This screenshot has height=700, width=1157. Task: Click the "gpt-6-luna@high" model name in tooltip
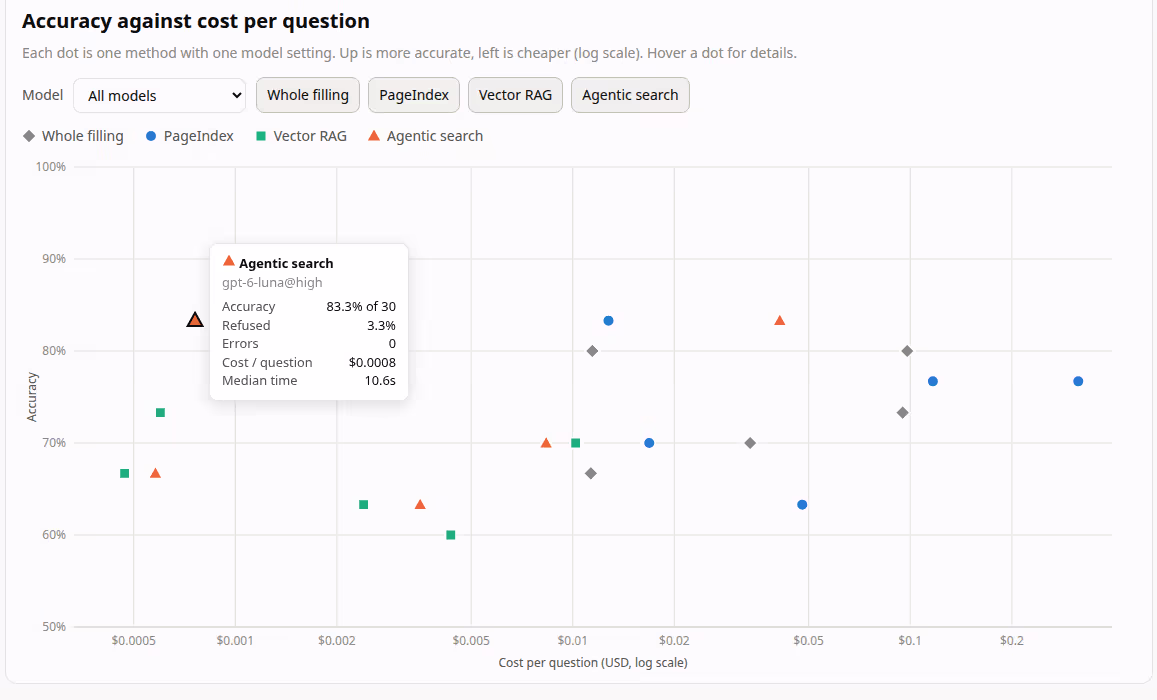pos(272,283)
